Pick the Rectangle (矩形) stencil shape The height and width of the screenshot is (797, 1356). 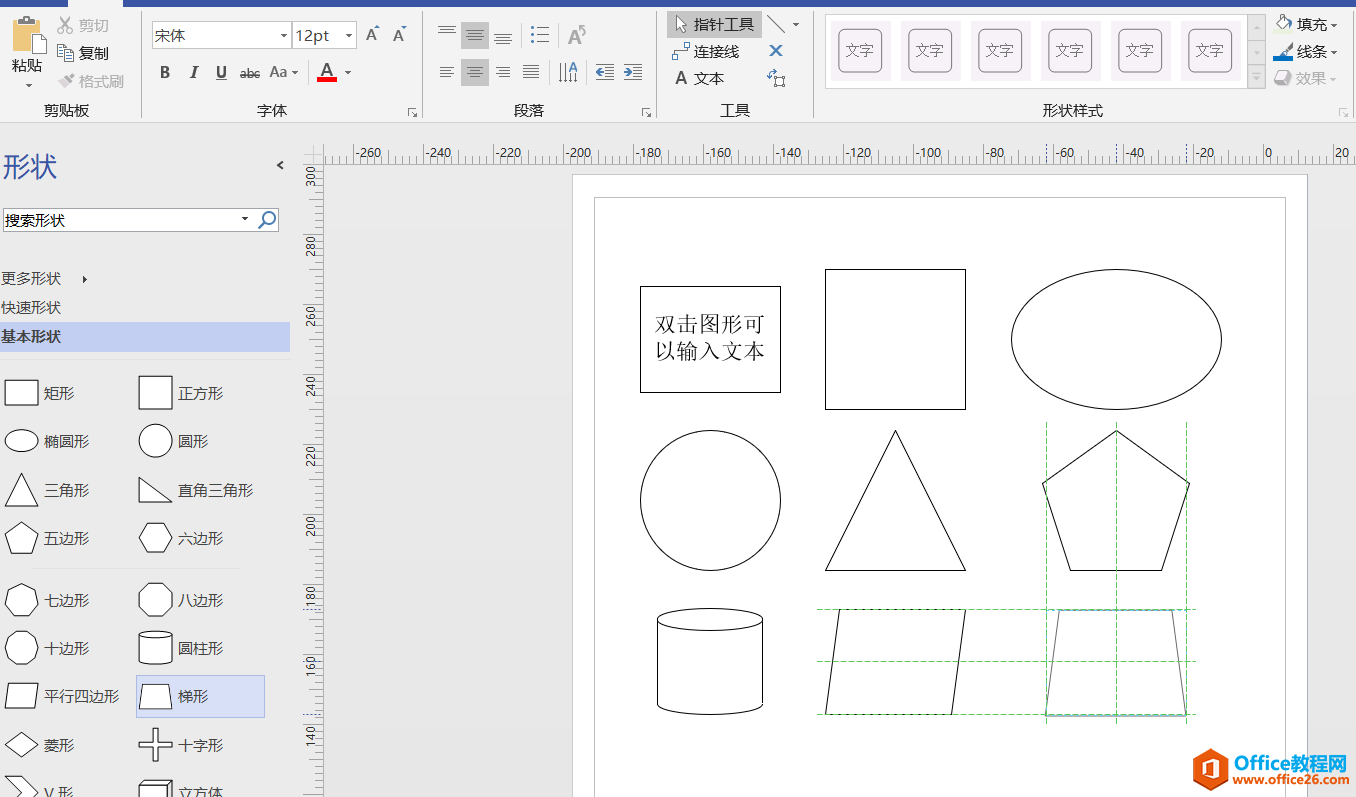pos(40,393)
